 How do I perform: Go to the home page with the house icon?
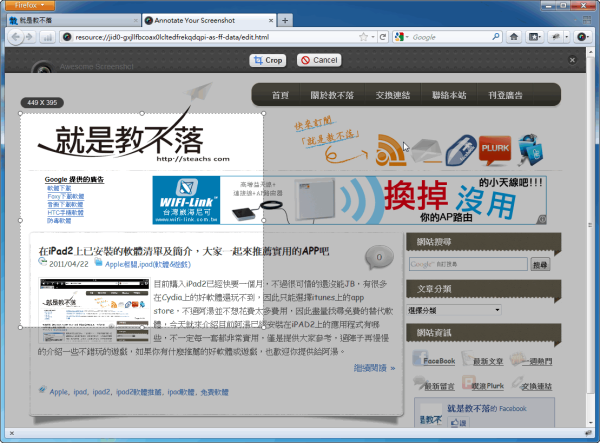coord(514,37)
